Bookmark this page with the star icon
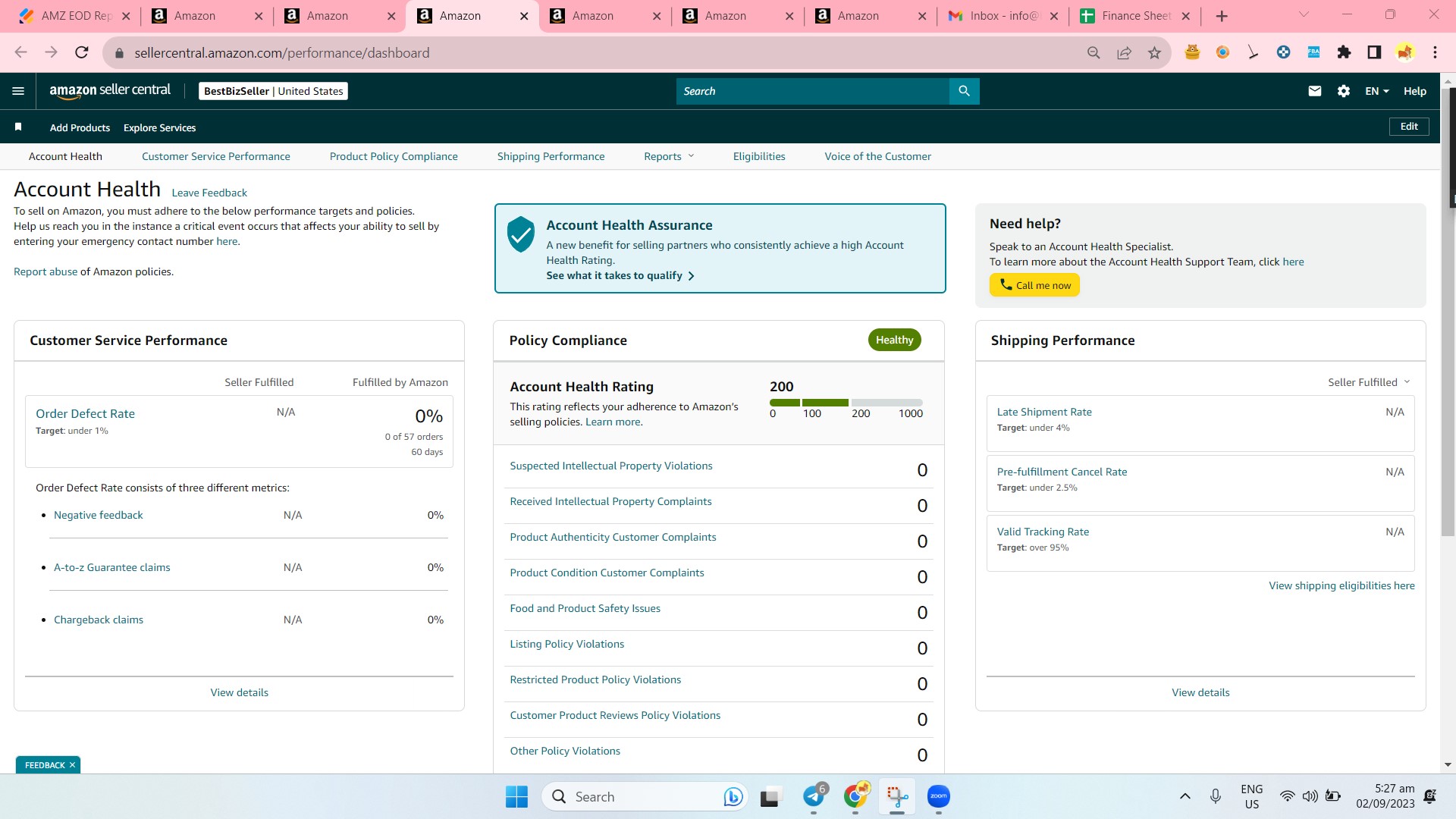Screen dimensions: 1456x819 tap(1154, 52)
